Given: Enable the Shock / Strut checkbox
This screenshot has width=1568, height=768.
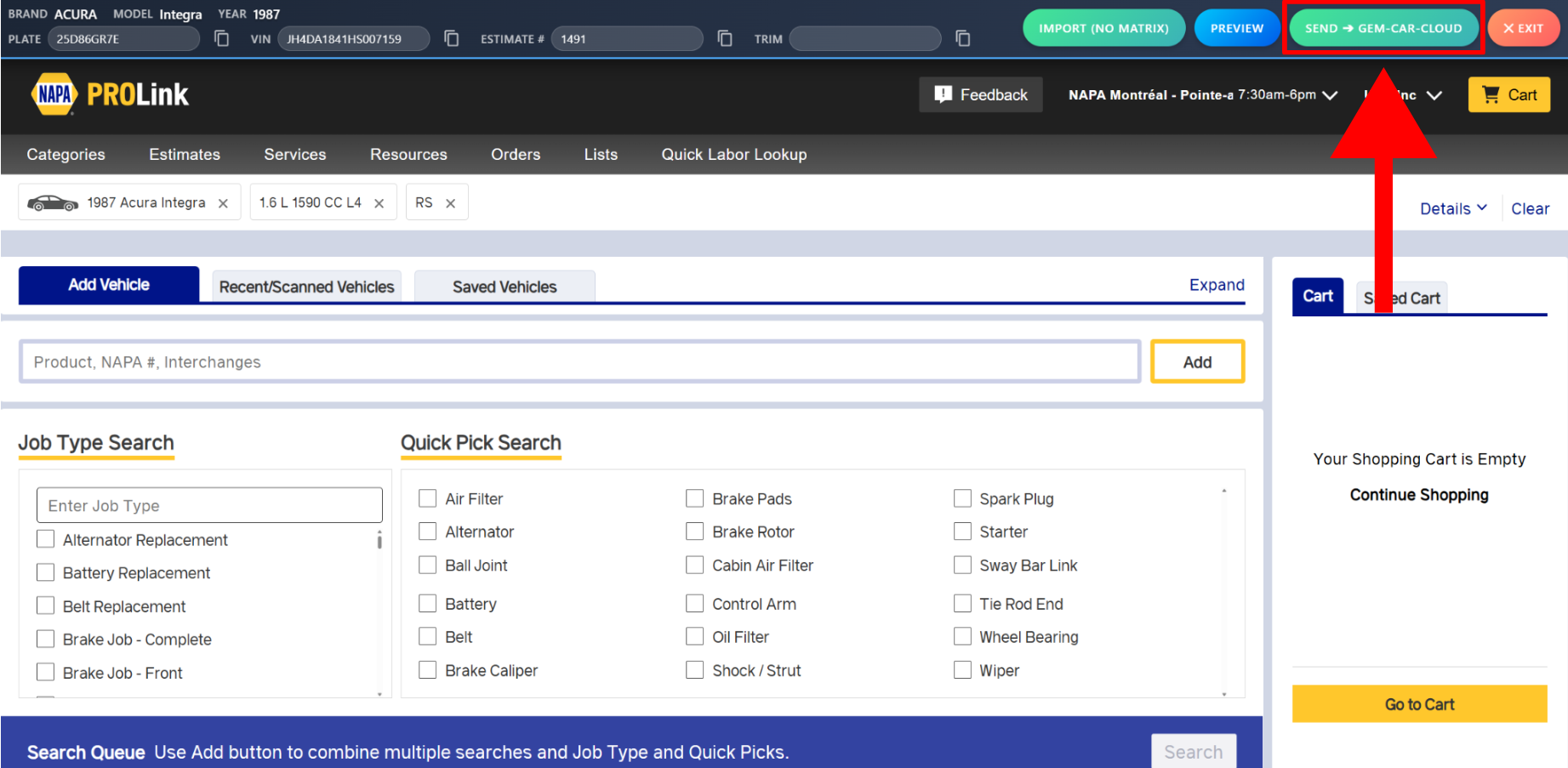Looking at the screenshot, I should pos(695,670).
